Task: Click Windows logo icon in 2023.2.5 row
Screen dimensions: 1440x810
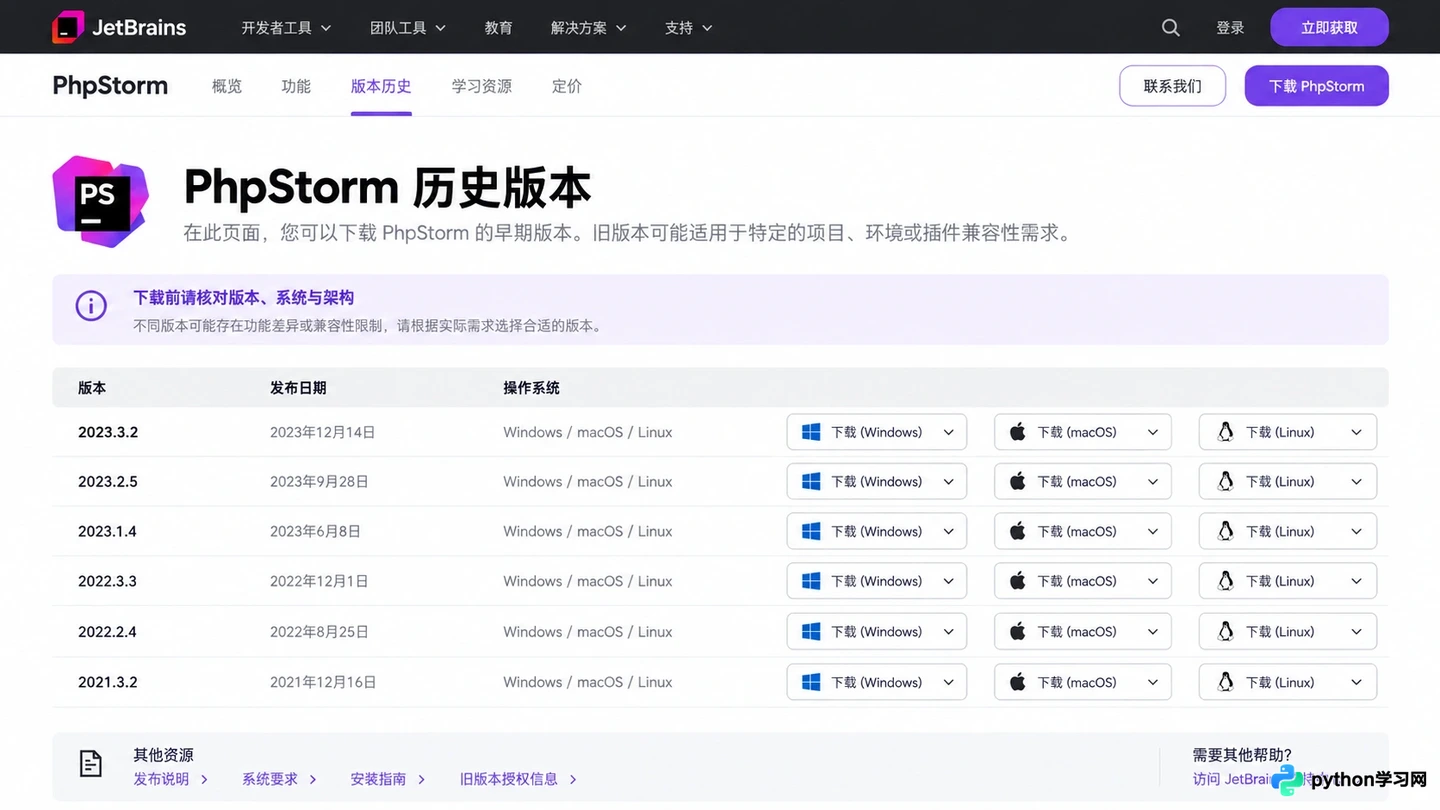Action: click(812, 481)
